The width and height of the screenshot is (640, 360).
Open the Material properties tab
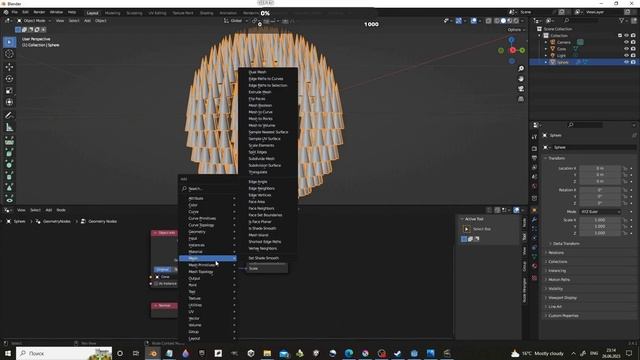click(534, 266)
